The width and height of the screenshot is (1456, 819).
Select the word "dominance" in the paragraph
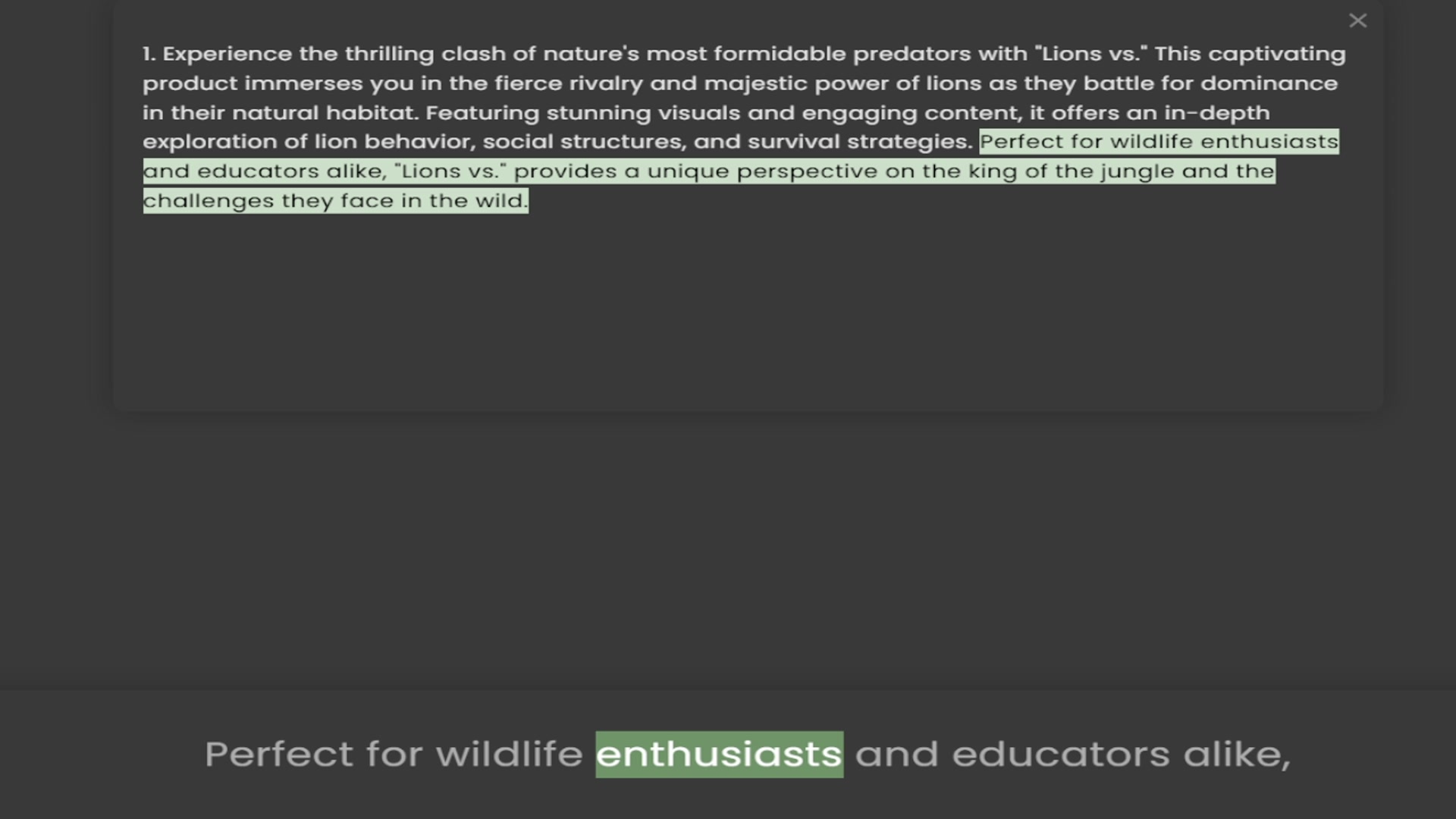[x=1269, y=83]
